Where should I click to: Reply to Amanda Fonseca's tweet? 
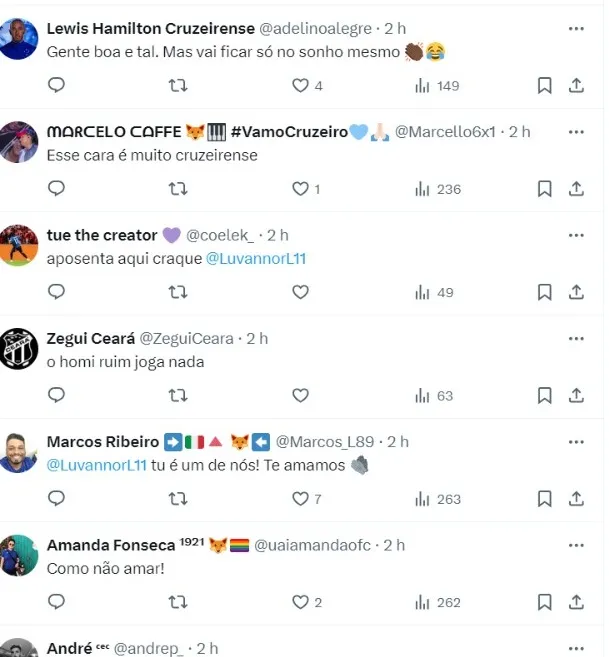[x=57, y=602]
